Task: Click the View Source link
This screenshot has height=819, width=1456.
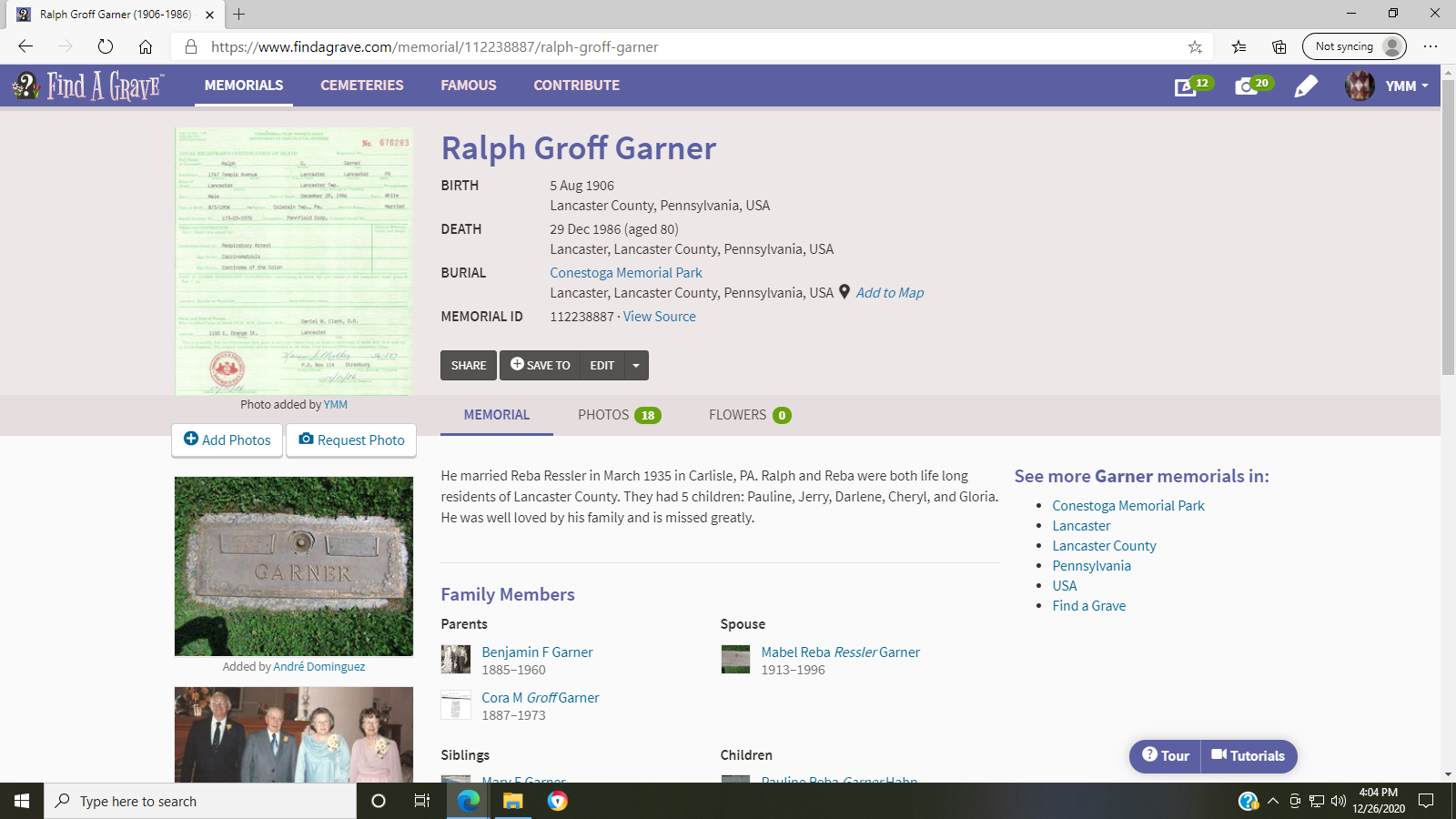Action: (x=660, y=316)
